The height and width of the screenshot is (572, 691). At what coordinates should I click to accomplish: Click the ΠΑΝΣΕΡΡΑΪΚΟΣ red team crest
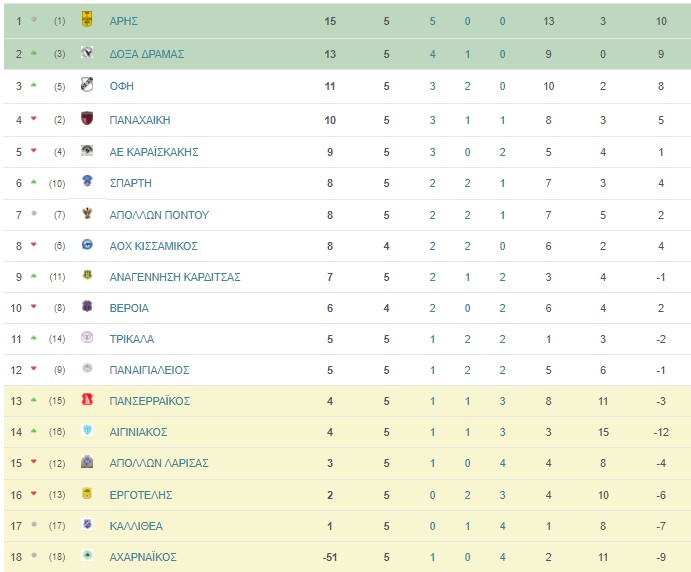[87, 399]
